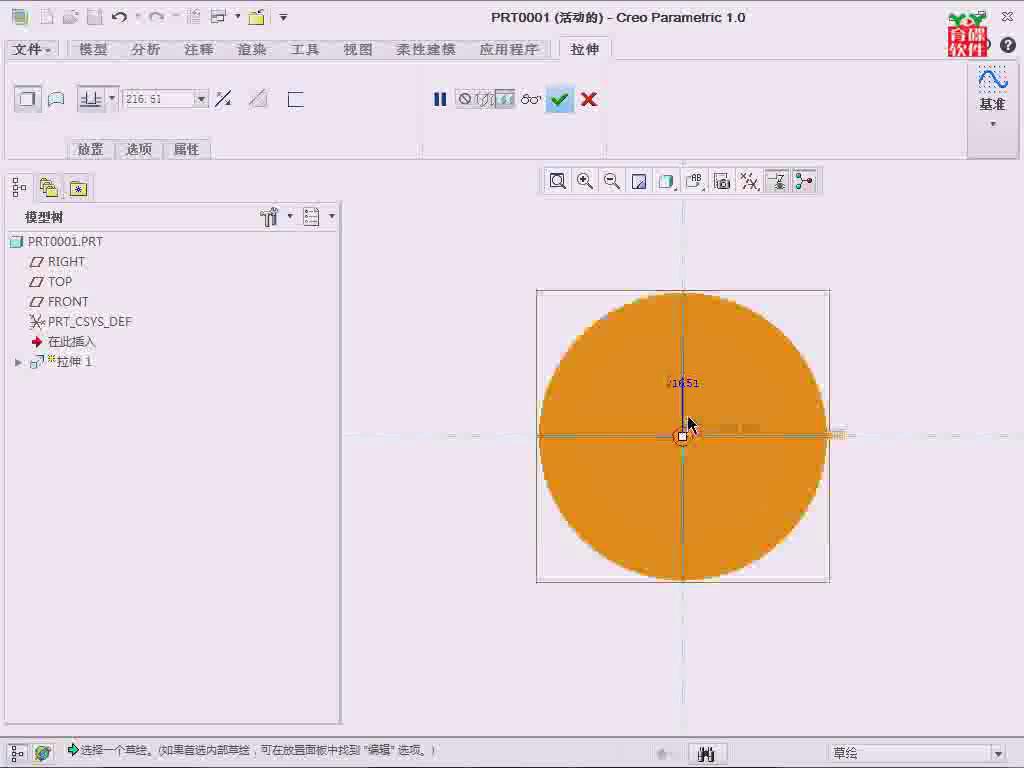This screenshot has width=1024, height=768.
Task: Select PRT_CSYS_DEF coordinate system
Action: (x=81, y=322)
